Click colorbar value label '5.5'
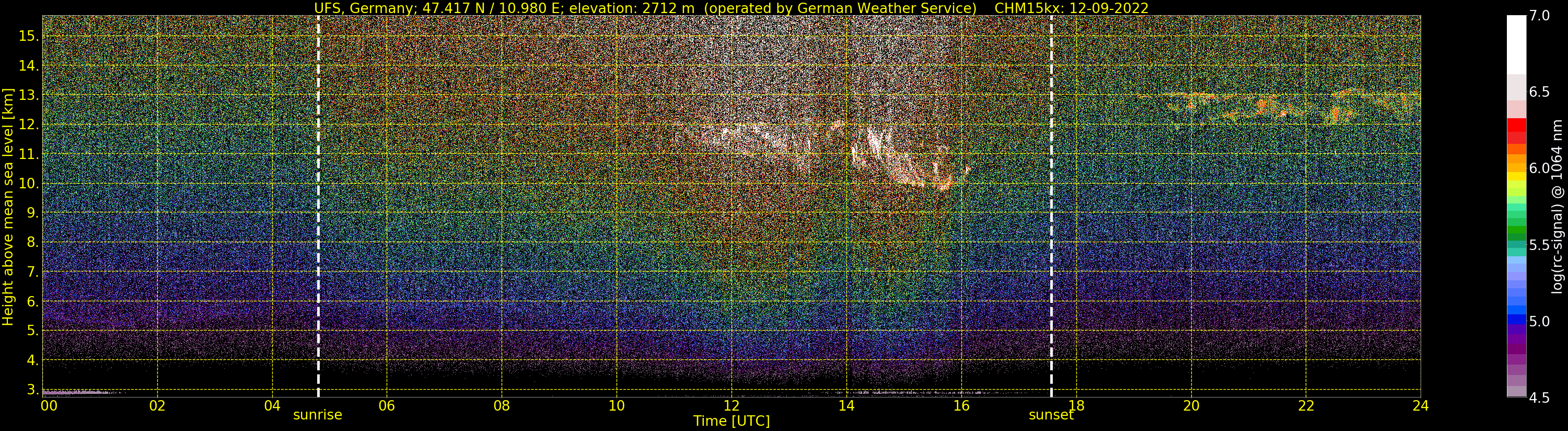Viewport: 1568px width, 431px height. click(x=1539, y=245)
